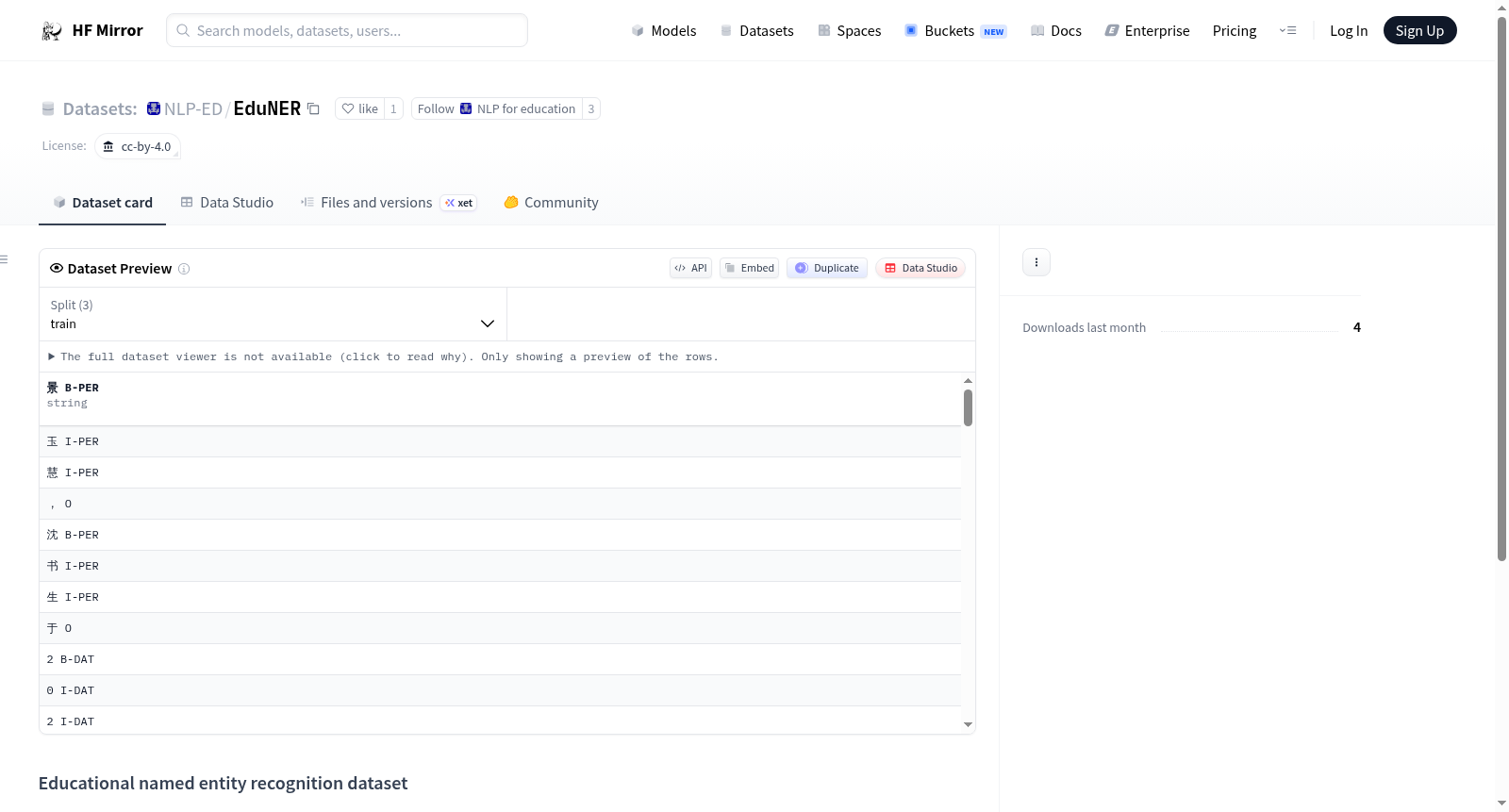
Task: Click the preview table scrollbar thumb
Action: (x=968, y=407)
